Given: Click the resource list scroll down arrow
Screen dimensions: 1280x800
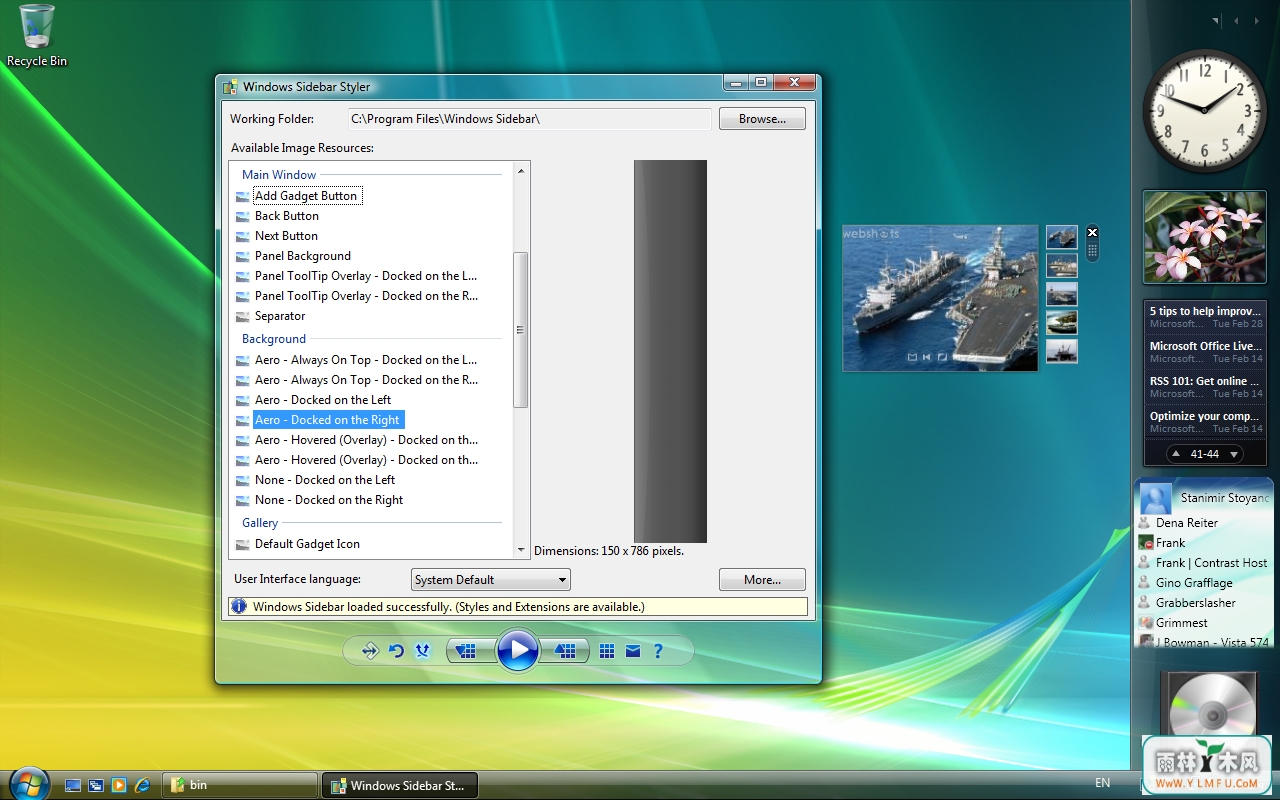Looking at the screenshot, I should [x=521, y=550].
